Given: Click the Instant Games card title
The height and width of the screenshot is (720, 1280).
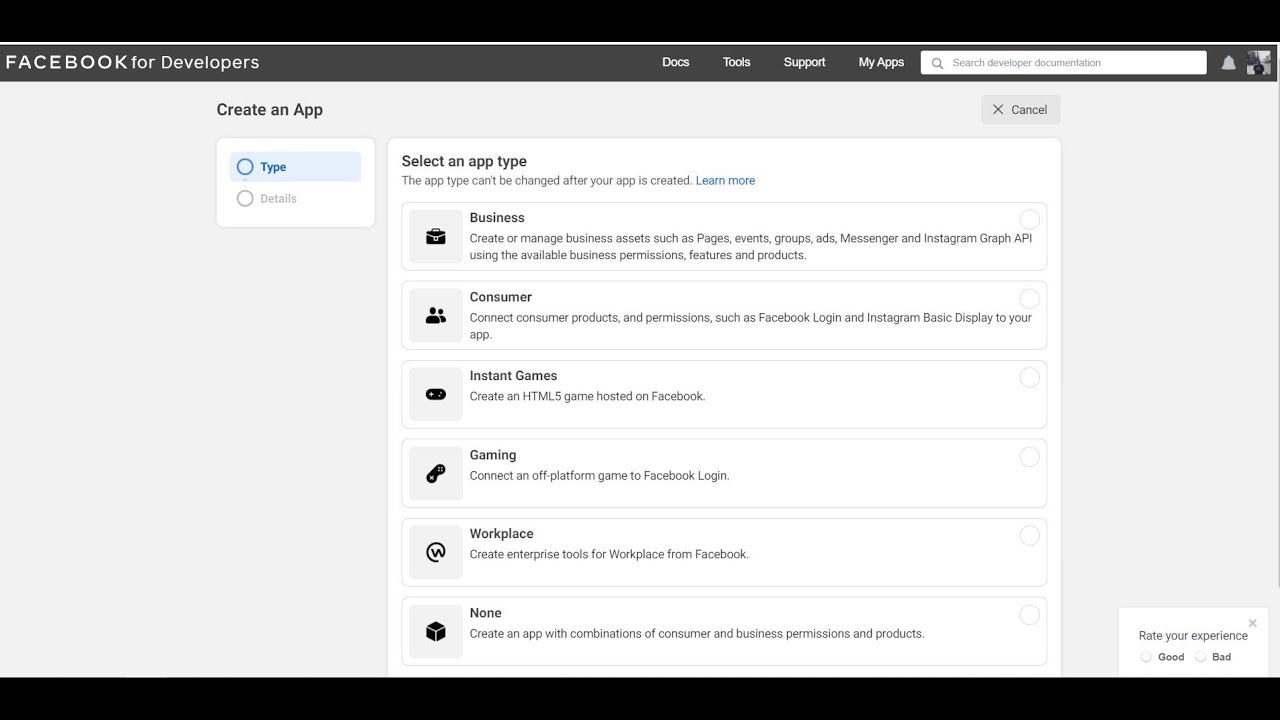Looking at the screenshot, I should 514,375.
